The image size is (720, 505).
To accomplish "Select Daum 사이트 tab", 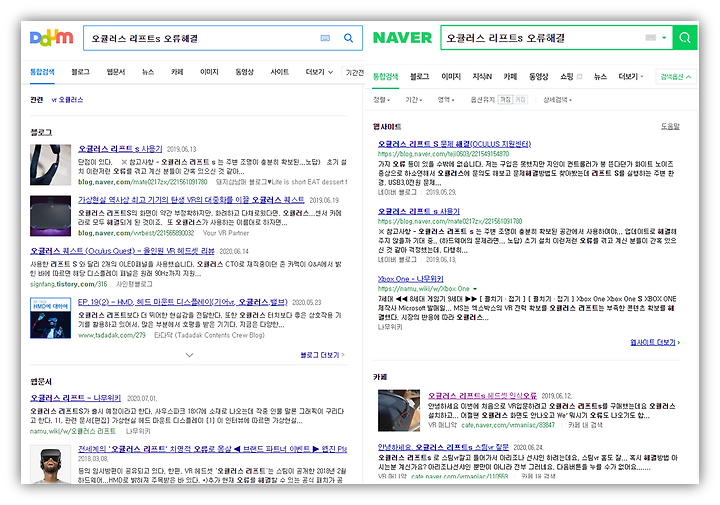I will 280,72.
